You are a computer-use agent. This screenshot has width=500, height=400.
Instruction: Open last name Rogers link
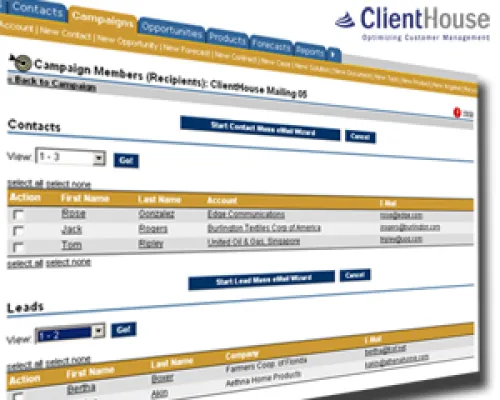click(x=153, y=229)
